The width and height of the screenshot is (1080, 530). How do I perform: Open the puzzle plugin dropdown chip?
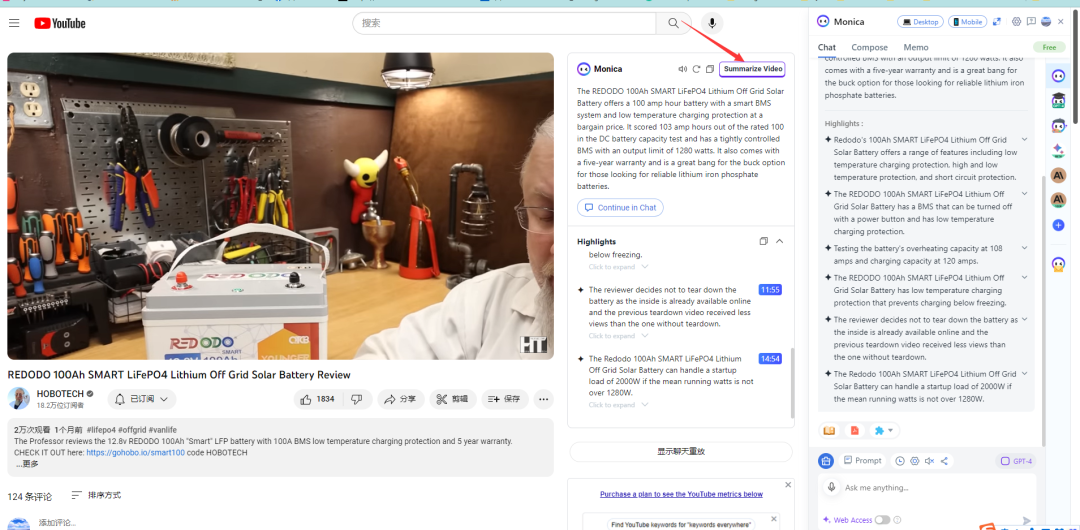(882, 431)
